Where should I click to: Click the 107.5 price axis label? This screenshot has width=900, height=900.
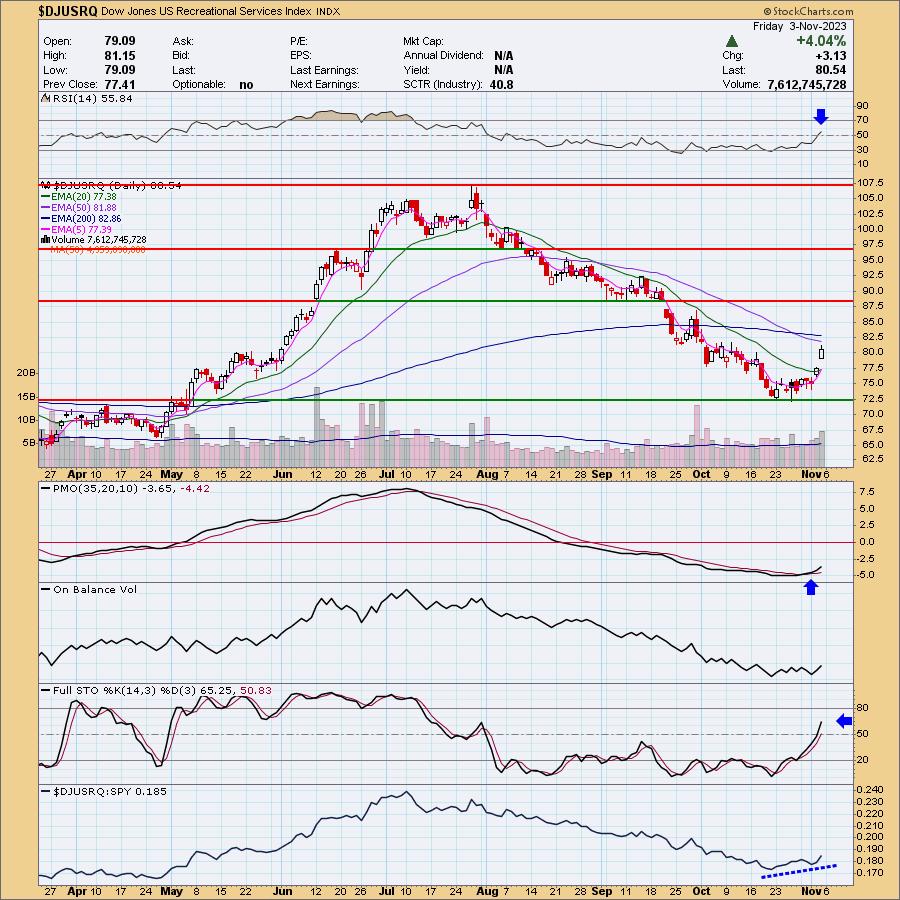871,183
